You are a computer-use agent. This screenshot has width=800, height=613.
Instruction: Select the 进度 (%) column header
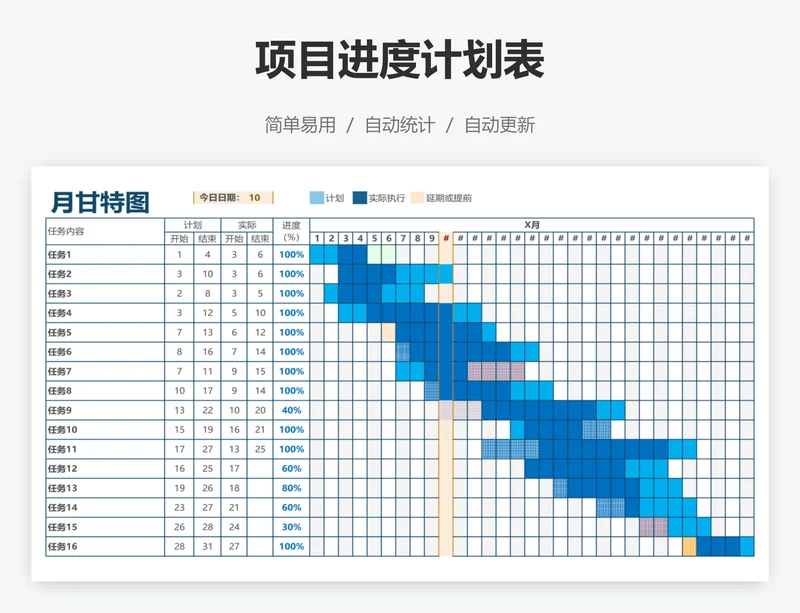[x=291, y=231]
